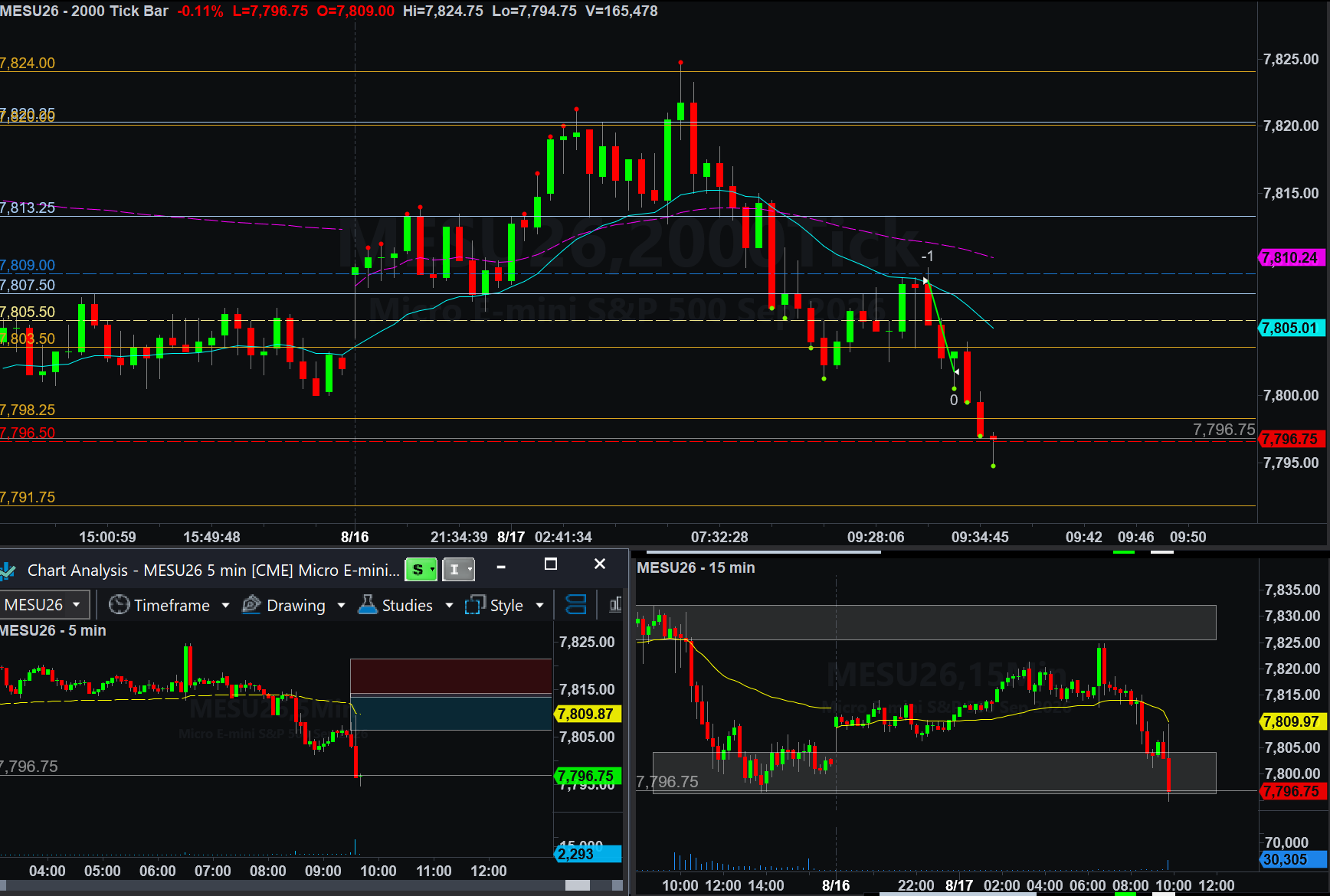The height and width of the screenshot is (896, 1330).
Task: Click the Hi=7,824.75 readout in header
Action: [x=443, y=11]
